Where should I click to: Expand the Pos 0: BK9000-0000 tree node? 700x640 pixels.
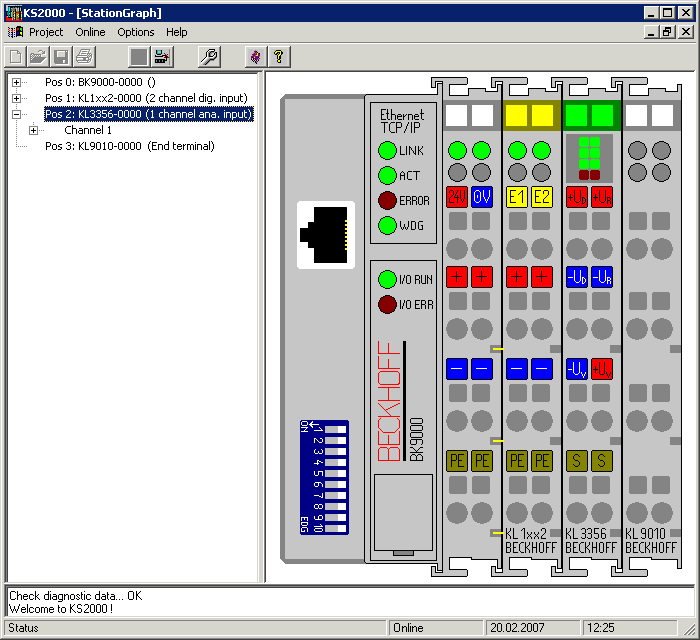click(x=17, y=82)
